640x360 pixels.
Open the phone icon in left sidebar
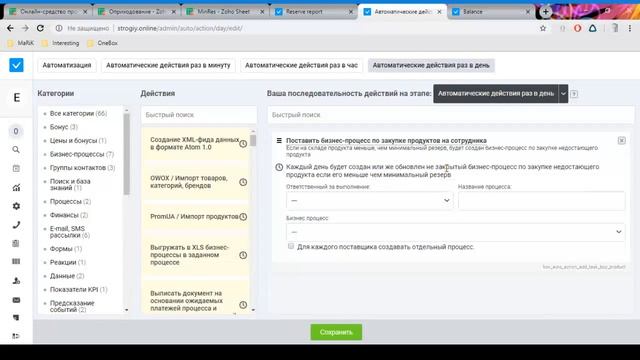(16, 225)
